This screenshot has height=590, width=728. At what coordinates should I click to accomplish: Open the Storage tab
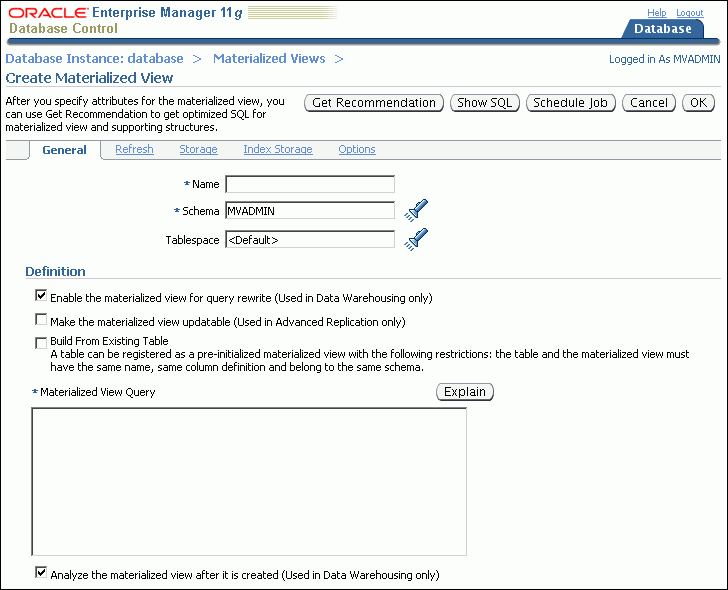198,150
